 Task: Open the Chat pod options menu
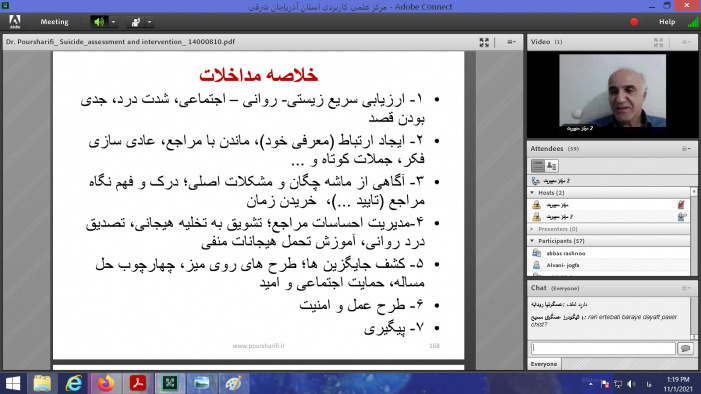[x=686, y=288]
